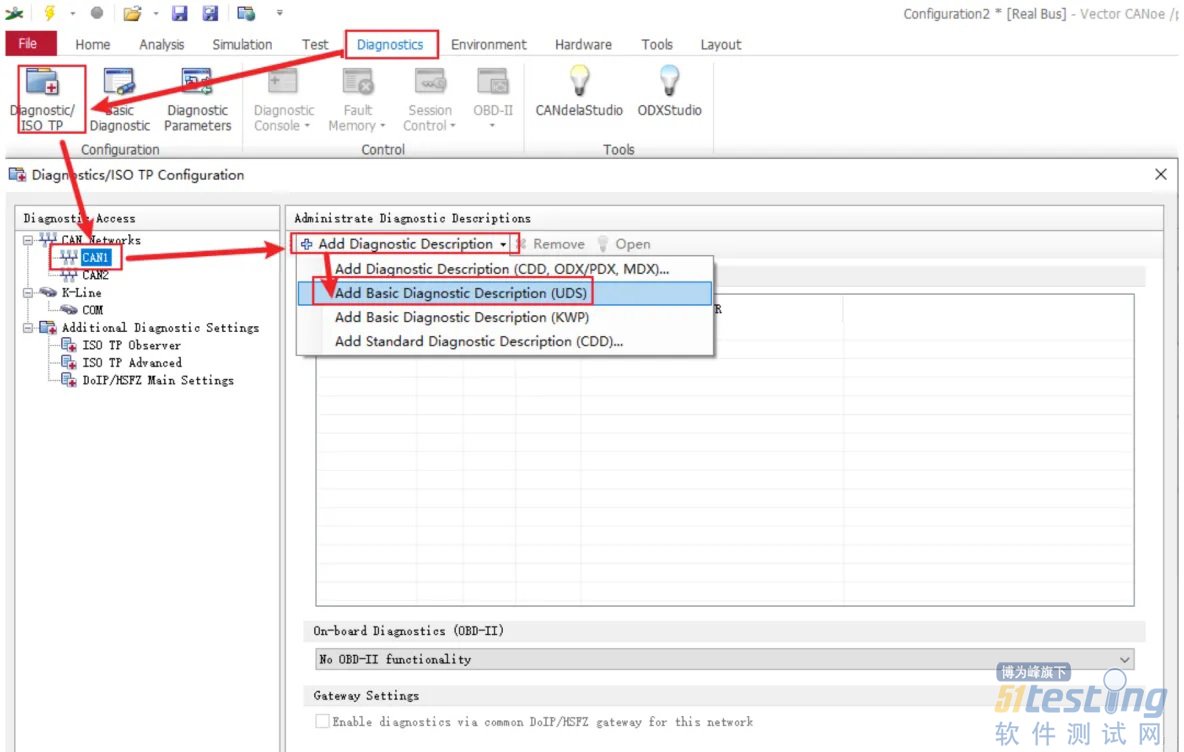Select ISO TP Observer tree item
Screen dimensions: 1184x752
(131, 345)
